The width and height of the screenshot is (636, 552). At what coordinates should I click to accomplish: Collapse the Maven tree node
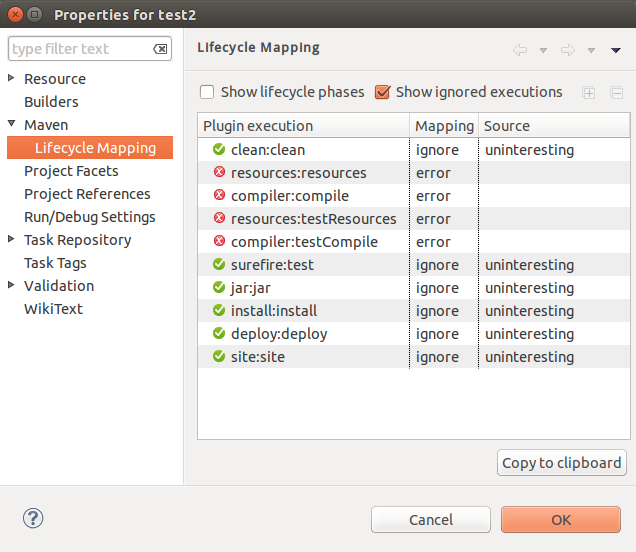coord(11,124)
